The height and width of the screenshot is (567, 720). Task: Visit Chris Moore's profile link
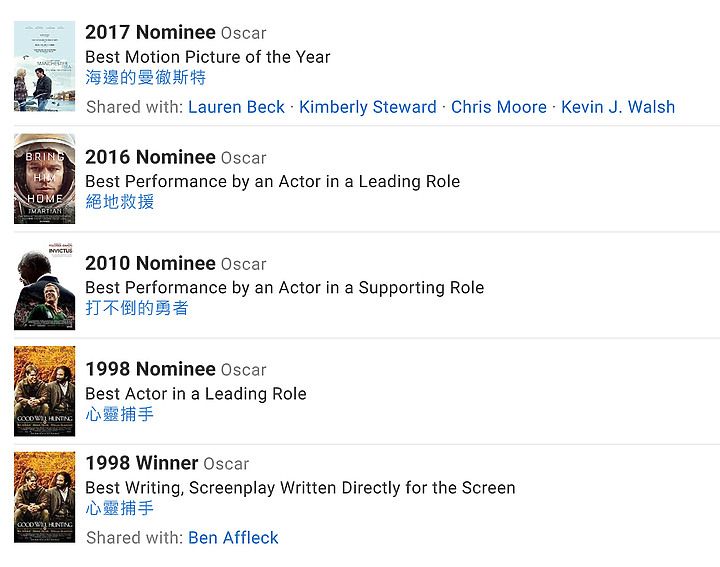click(499, 107)
